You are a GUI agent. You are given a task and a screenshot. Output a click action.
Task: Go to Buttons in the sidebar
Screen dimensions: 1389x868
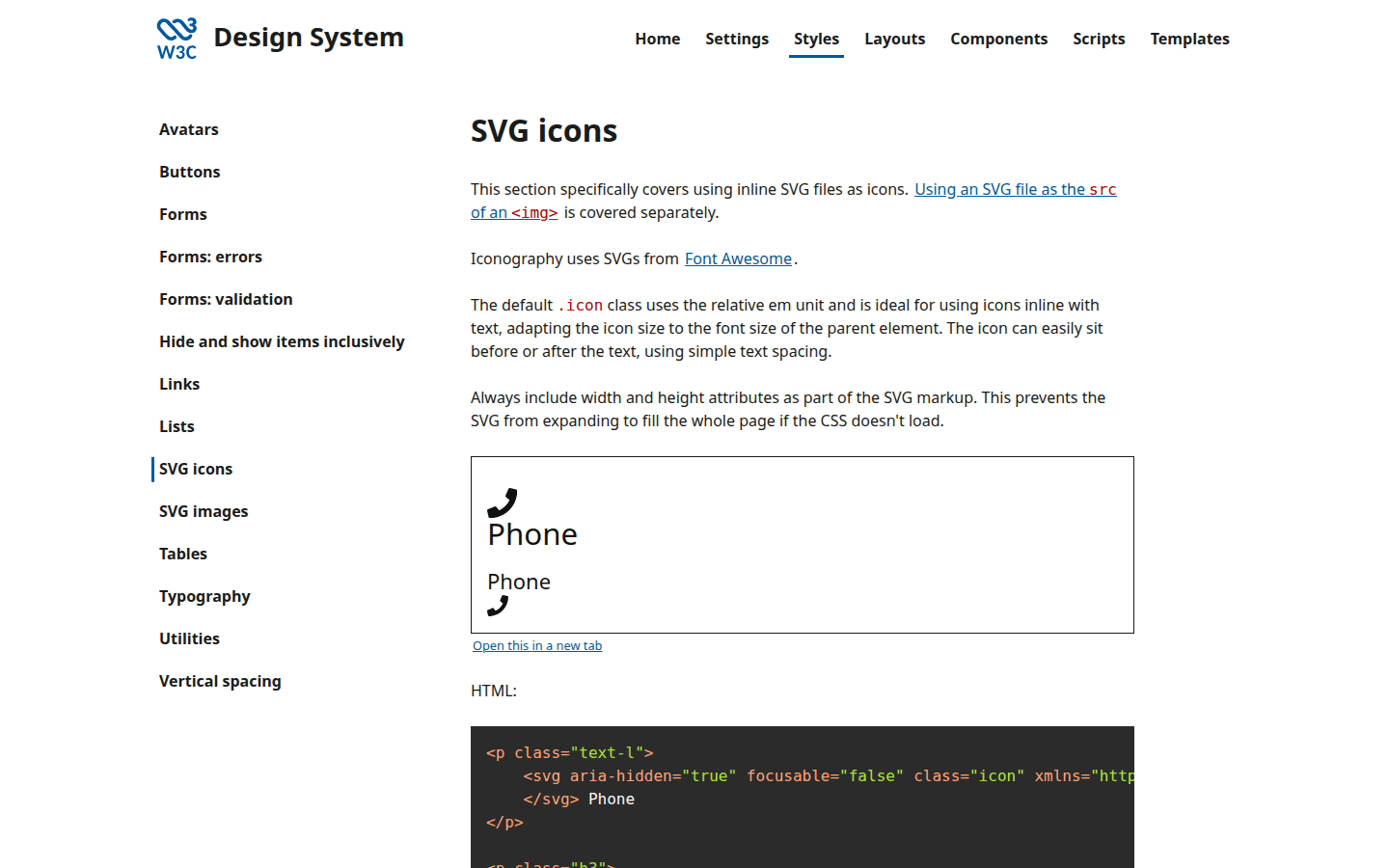click(190, 172)
